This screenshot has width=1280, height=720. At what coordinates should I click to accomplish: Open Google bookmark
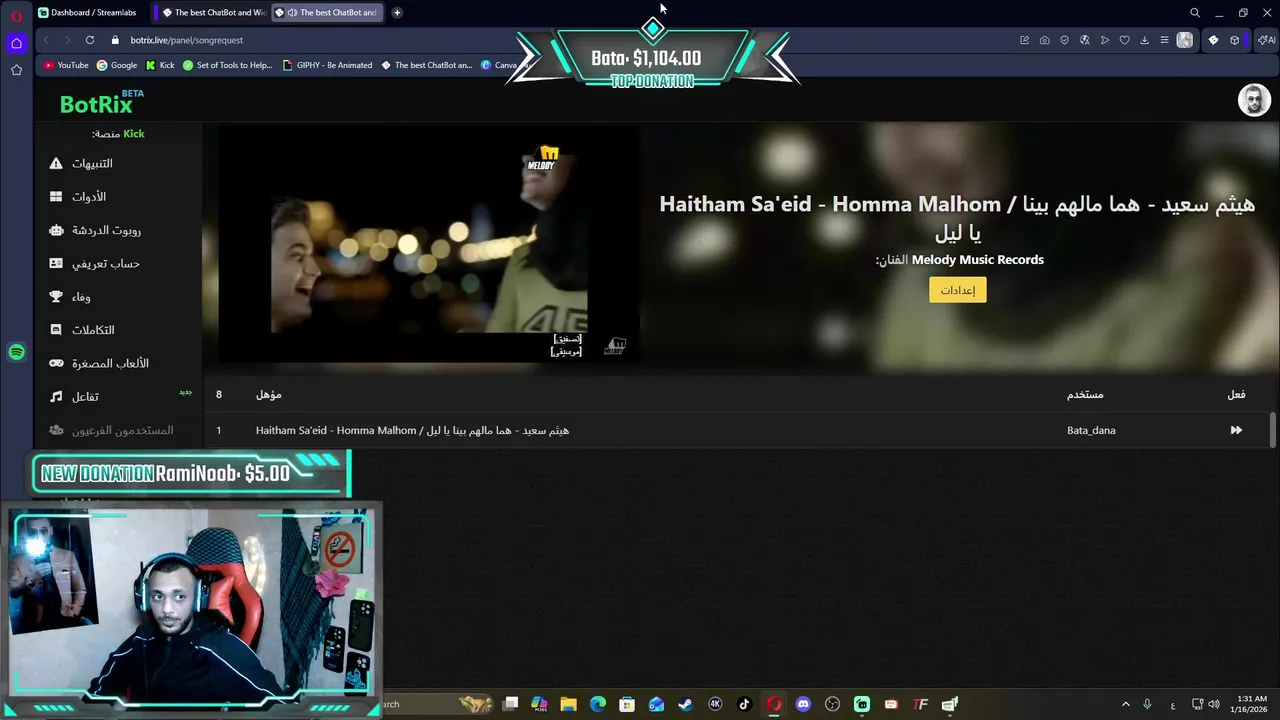click(x=117, y=65)
